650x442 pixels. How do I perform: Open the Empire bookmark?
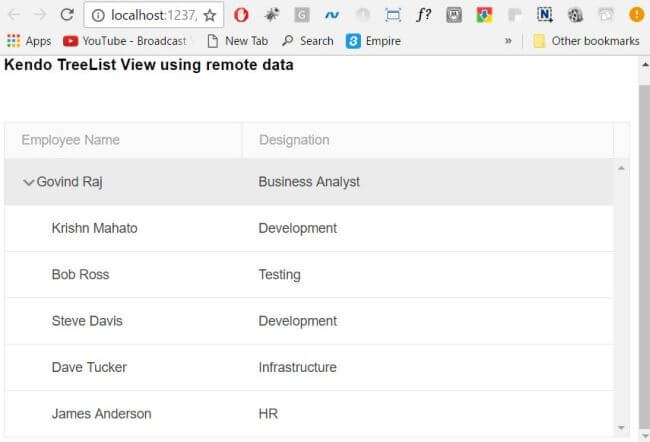(373, 41)
